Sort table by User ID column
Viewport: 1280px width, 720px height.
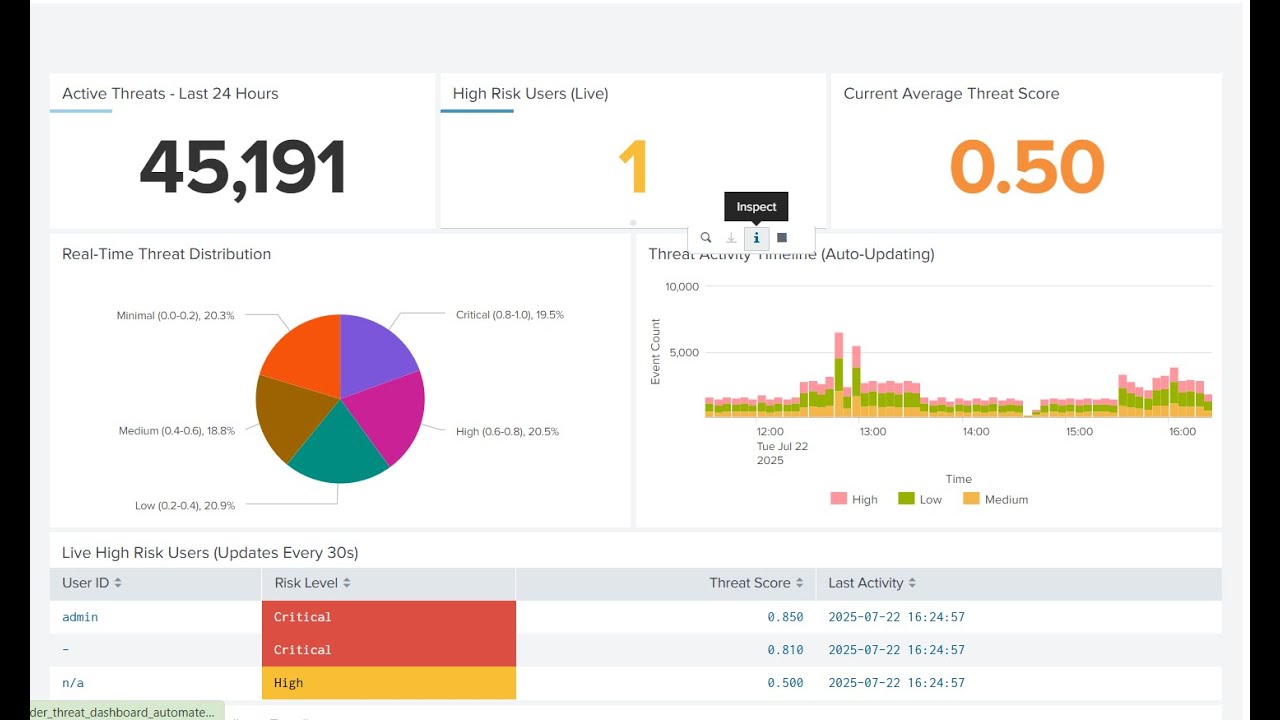tap(92, 583)
